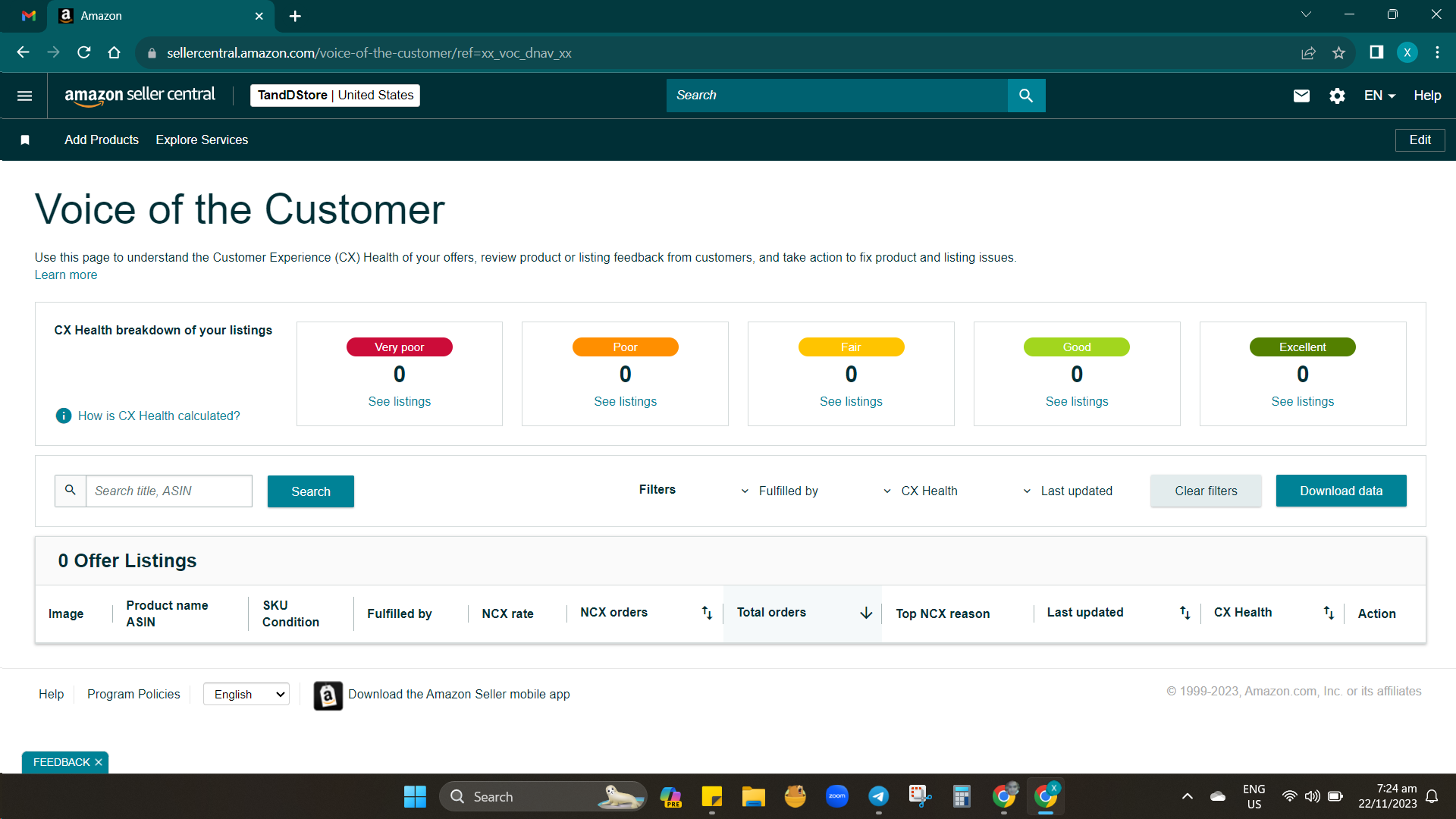See listings under Poor
This screenshot has height=819, width=1456.
click(x=625, y=401)
